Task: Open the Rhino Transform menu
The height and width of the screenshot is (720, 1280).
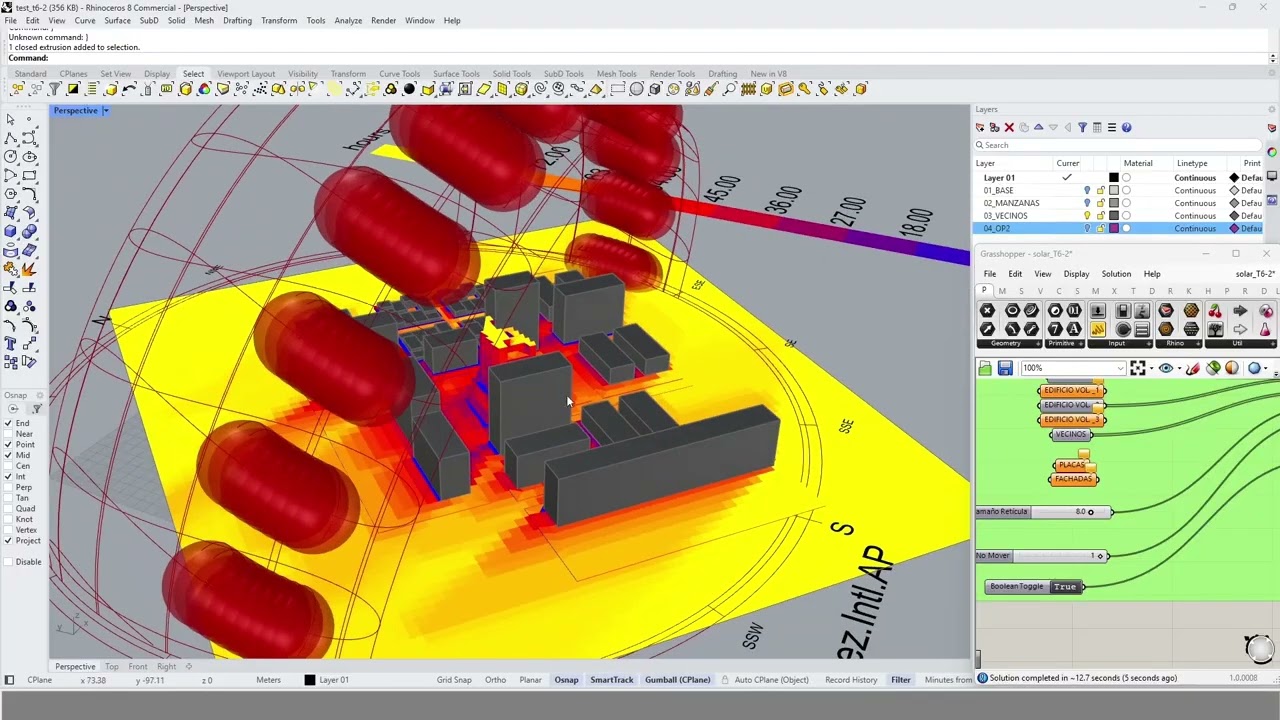Action: point(279,20)
